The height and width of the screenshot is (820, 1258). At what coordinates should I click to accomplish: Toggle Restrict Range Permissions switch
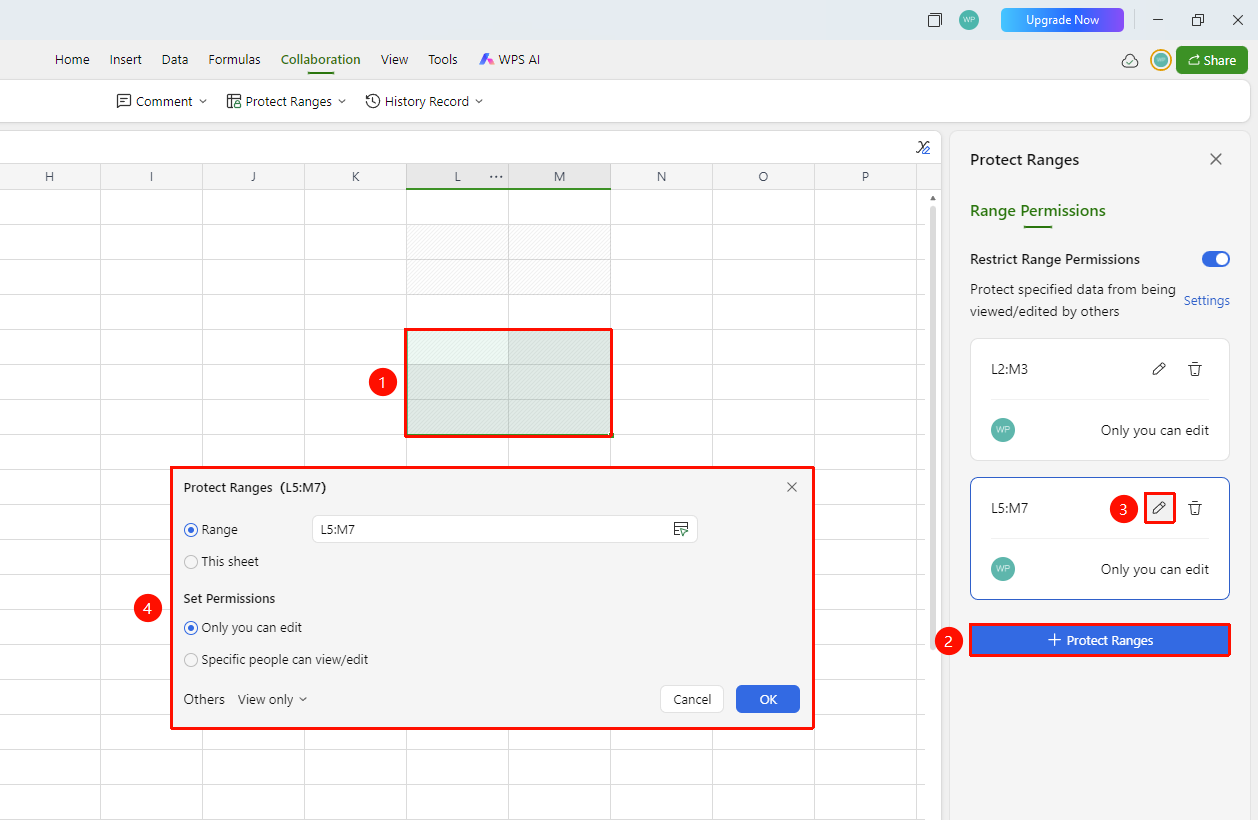pos(1216,259)
